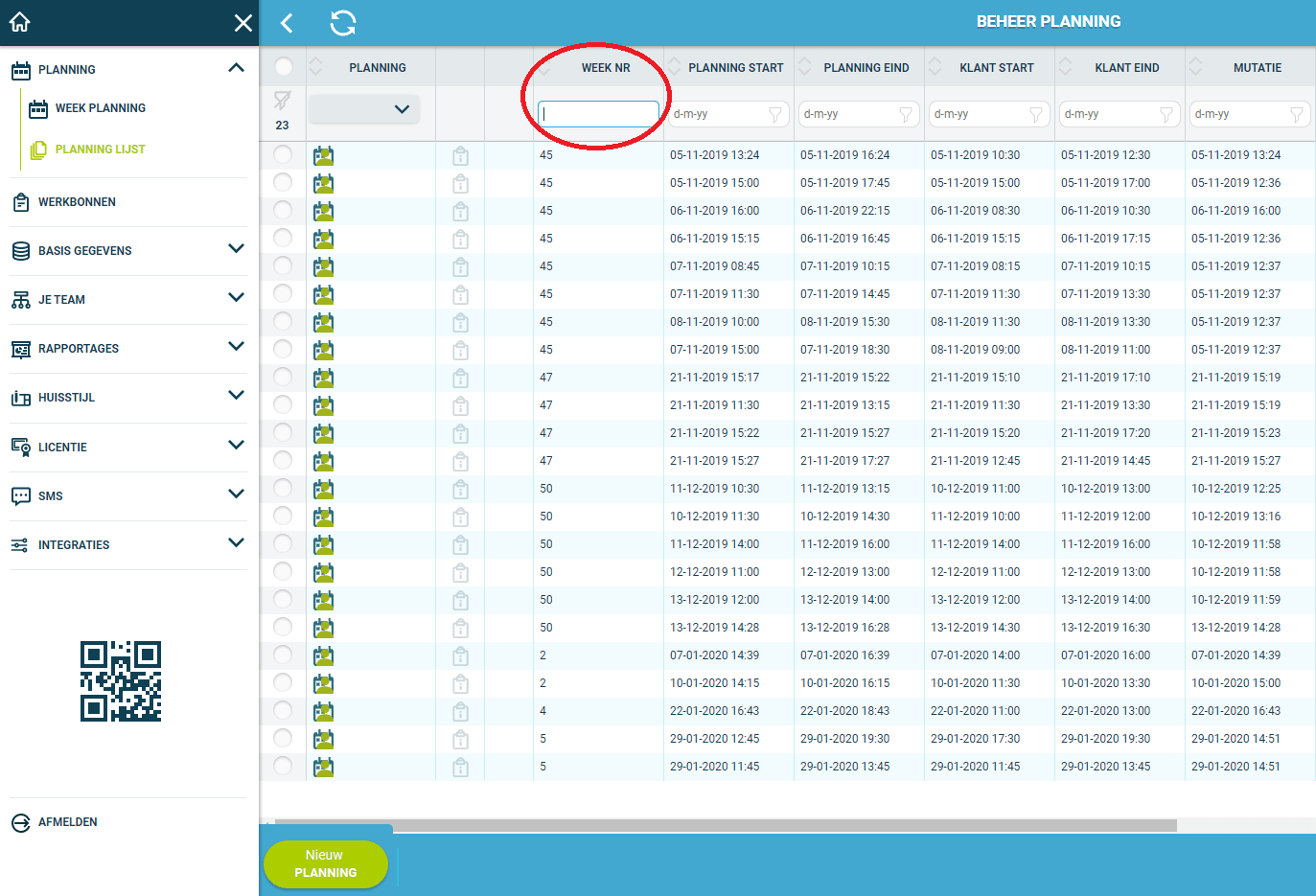
Task: Open planning icon for row 08-11-2019 10:00
Action: pyautogui.click(x=324, y=322)
